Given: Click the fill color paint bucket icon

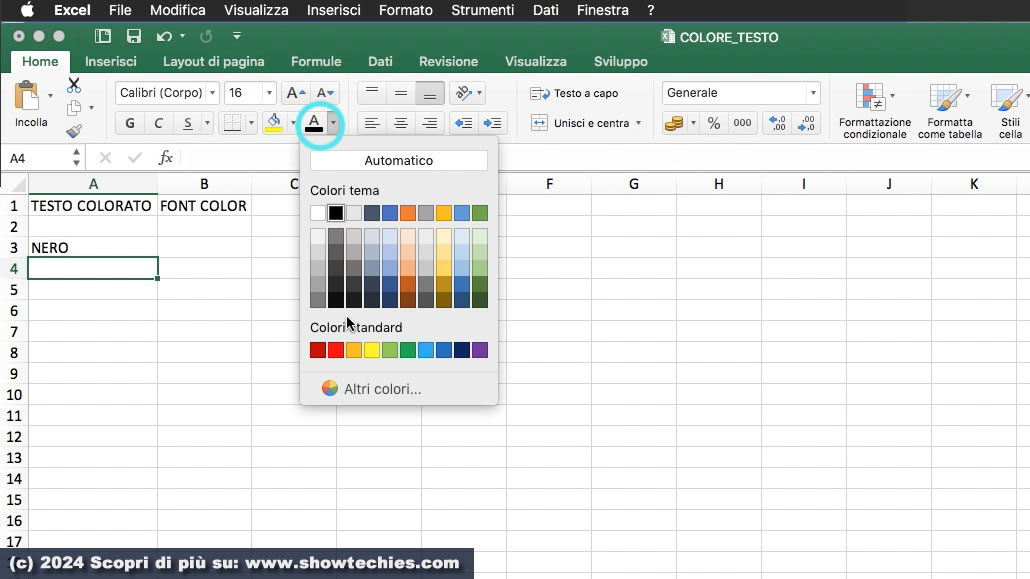Looking at the screenshot, I should click(273, 123).
